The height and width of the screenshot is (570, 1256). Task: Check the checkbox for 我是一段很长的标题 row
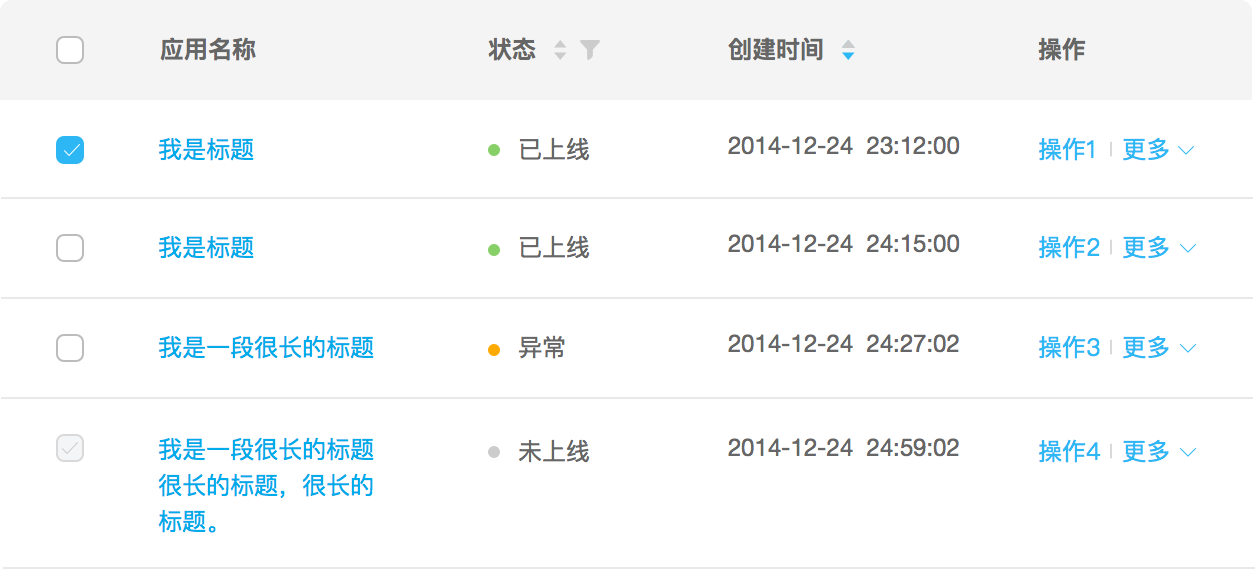[70, 348]
